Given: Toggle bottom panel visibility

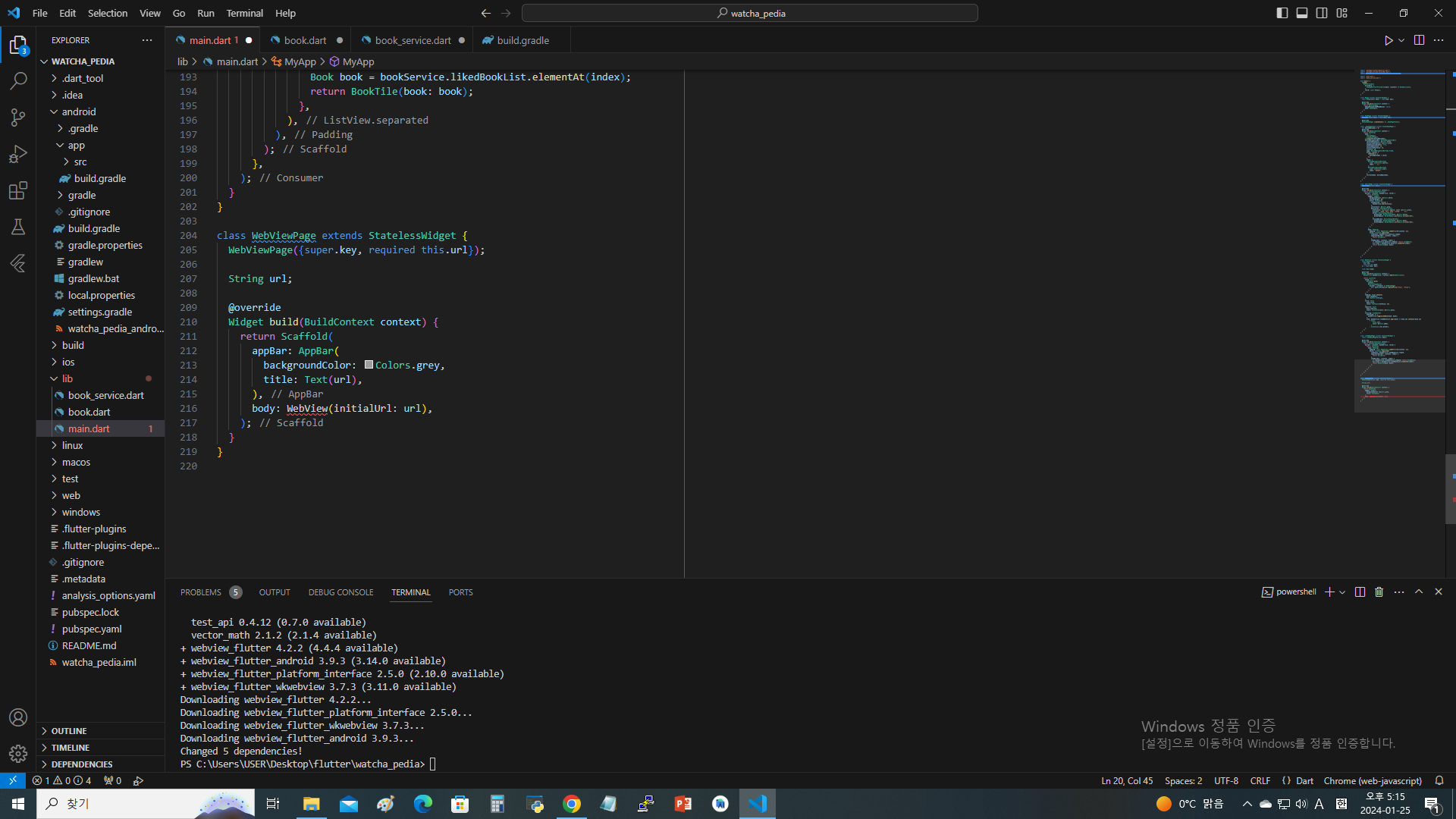Looking at the screenshot, I should coord(1302,13).
